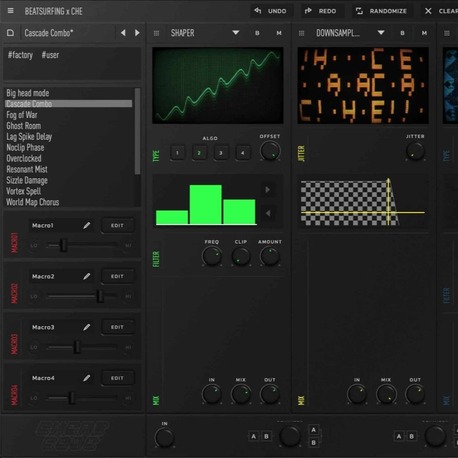
Task: Click Macro1 pencil rename icon
Action: (x=87, y=226)
